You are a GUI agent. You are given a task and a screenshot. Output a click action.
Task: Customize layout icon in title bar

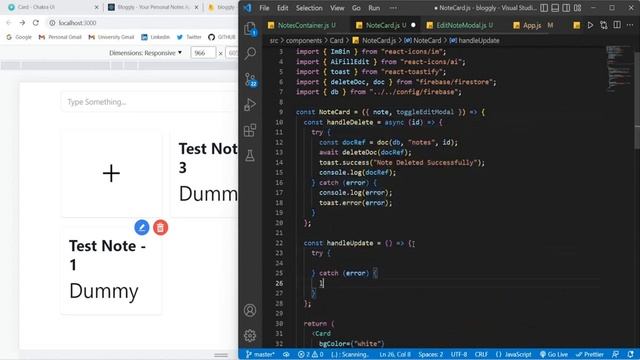[x=578, y=8]
